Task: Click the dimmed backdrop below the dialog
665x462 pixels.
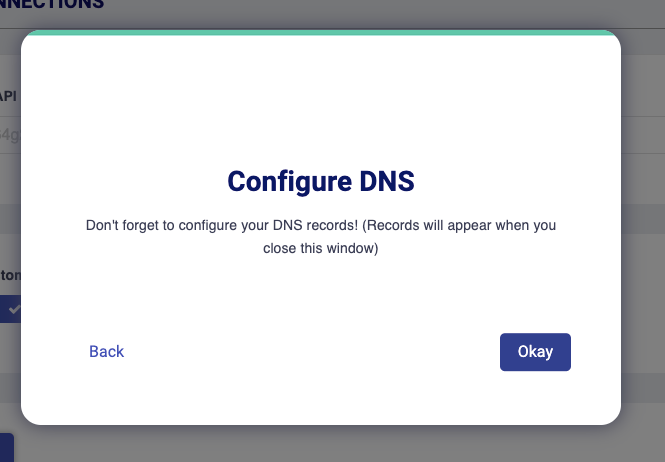Action: tap(339, 444)
